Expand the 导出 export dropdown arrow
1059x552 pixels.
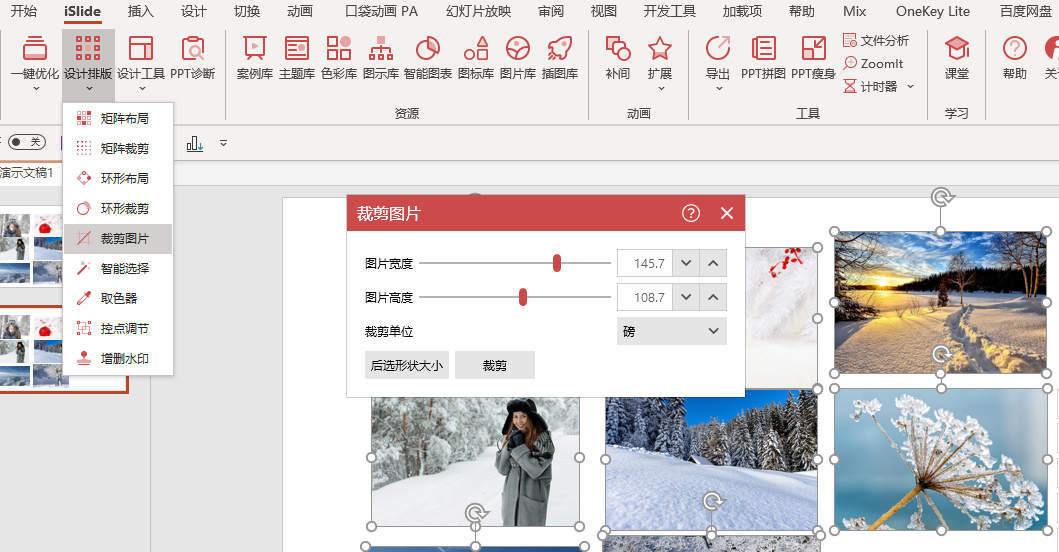(719, 89)
